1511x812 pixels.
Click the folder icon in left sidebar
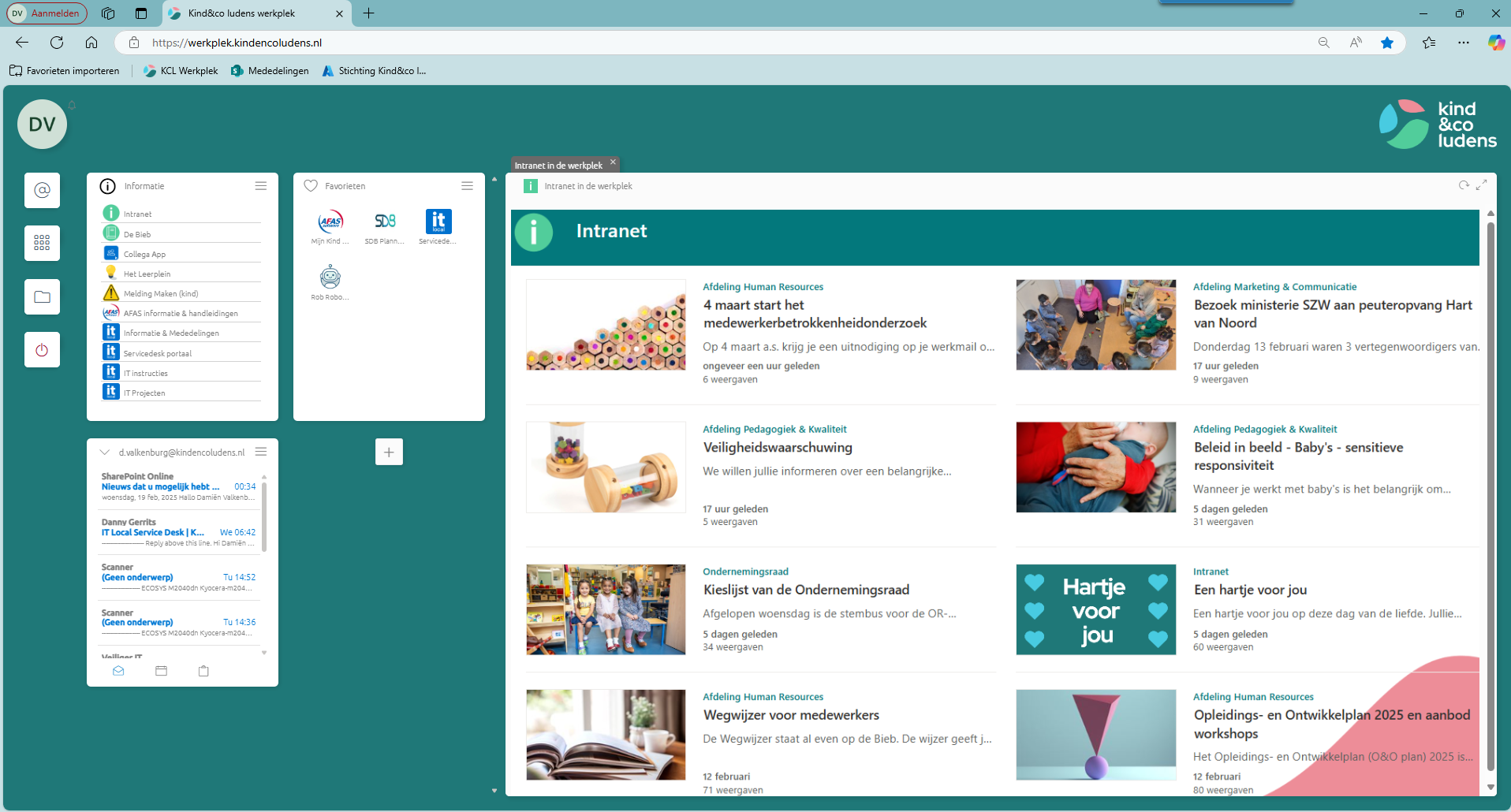click(42, 297)
